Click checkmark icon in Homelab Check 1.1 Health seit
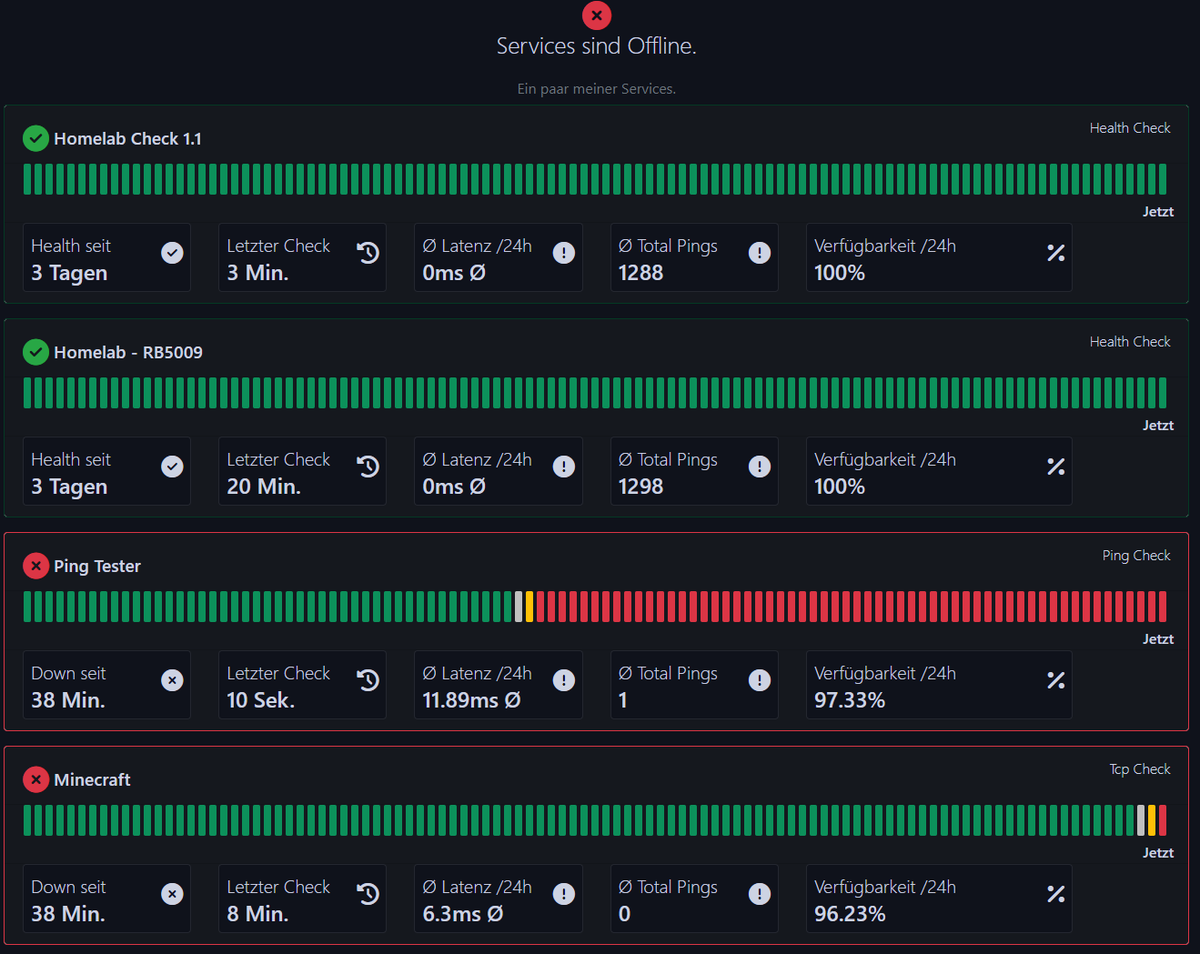The height and width of the screenshot is (954, 1200). click(172, 253)
